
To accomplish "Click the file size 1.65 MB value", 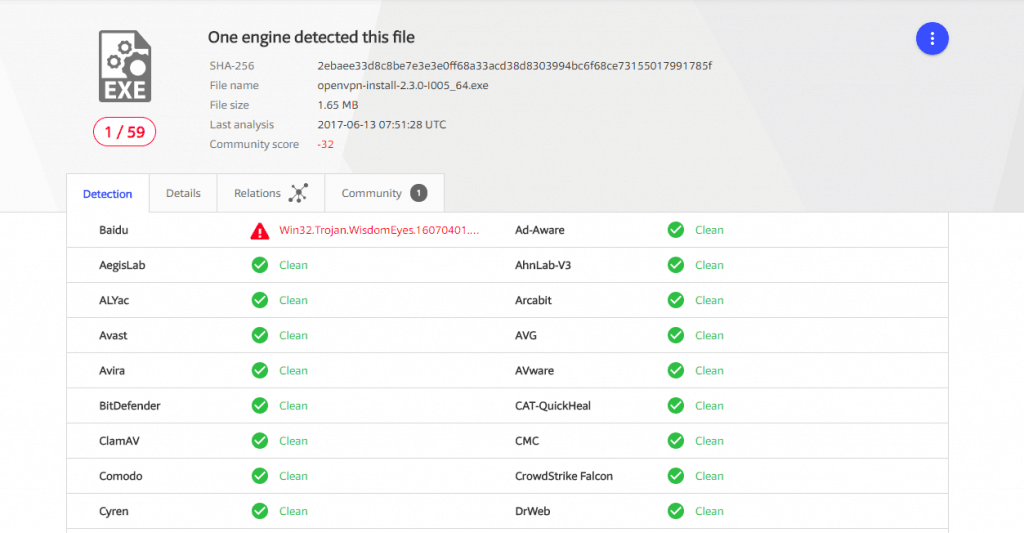I will [x=338, y=105].
